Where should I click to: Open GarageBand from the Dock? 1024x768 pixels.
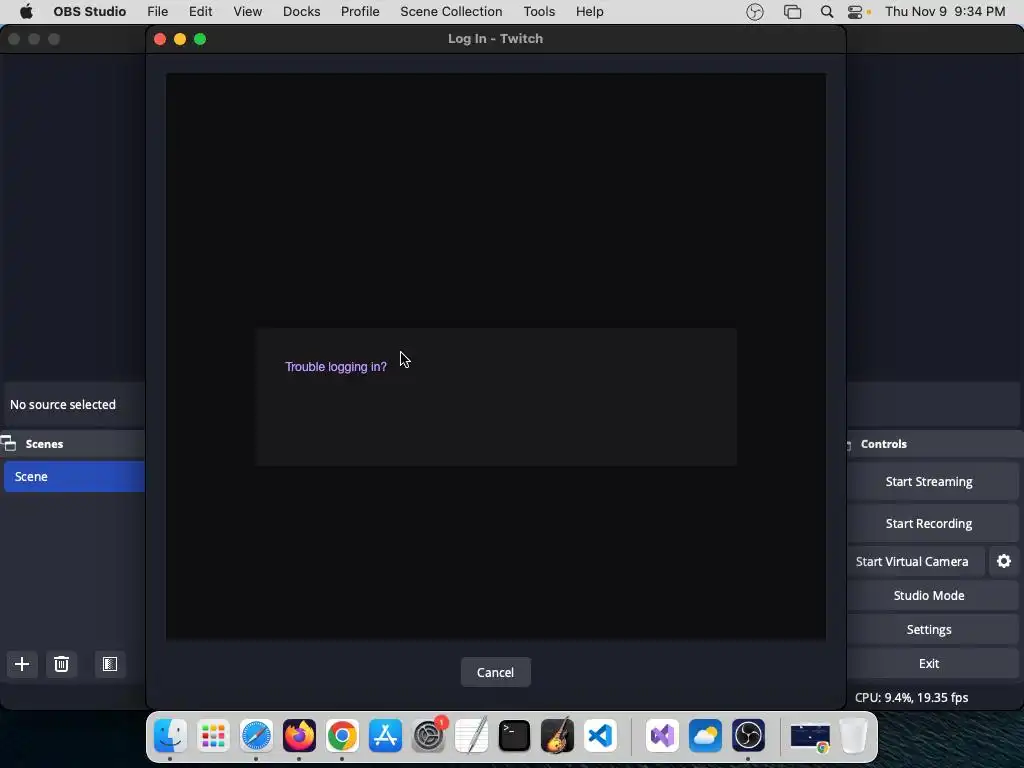click(557, 736)
